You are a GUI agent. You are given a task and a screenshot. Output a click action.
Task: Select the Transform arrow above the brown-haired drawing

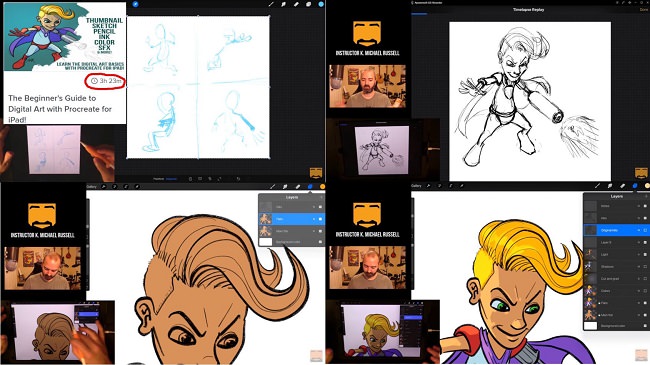tap(137, 187)
